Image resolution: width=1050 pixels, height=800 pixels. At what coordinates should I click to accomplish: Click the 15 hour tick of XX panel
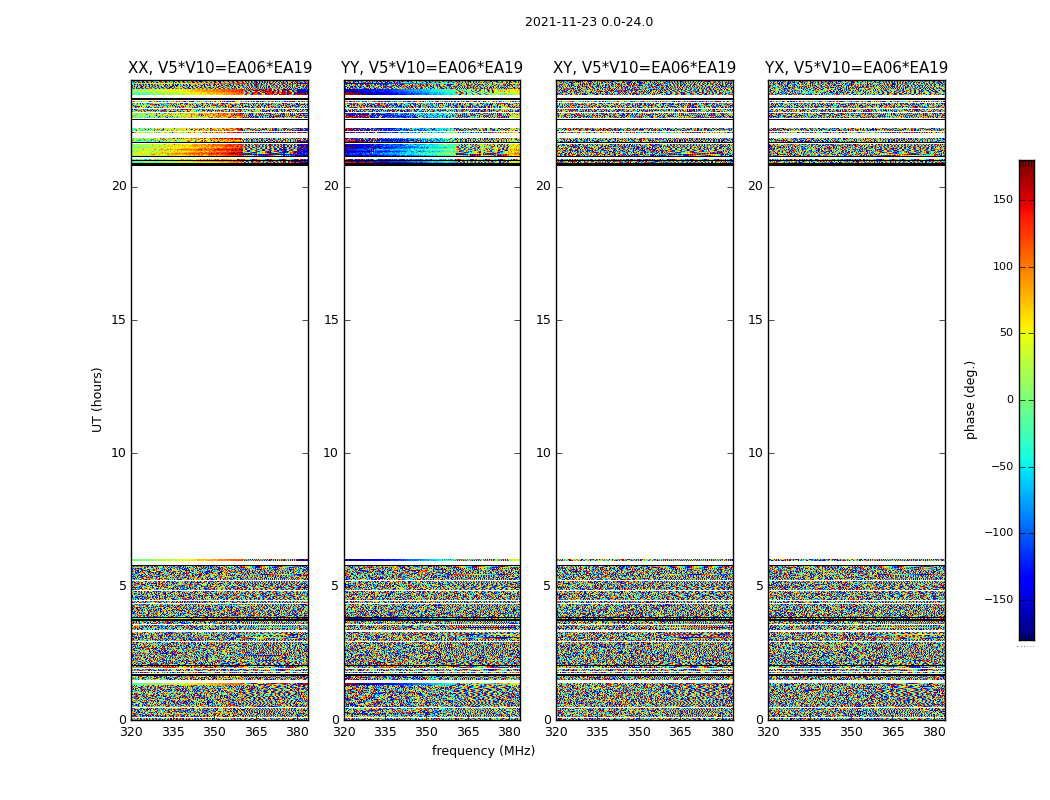[x=119, y=320]
